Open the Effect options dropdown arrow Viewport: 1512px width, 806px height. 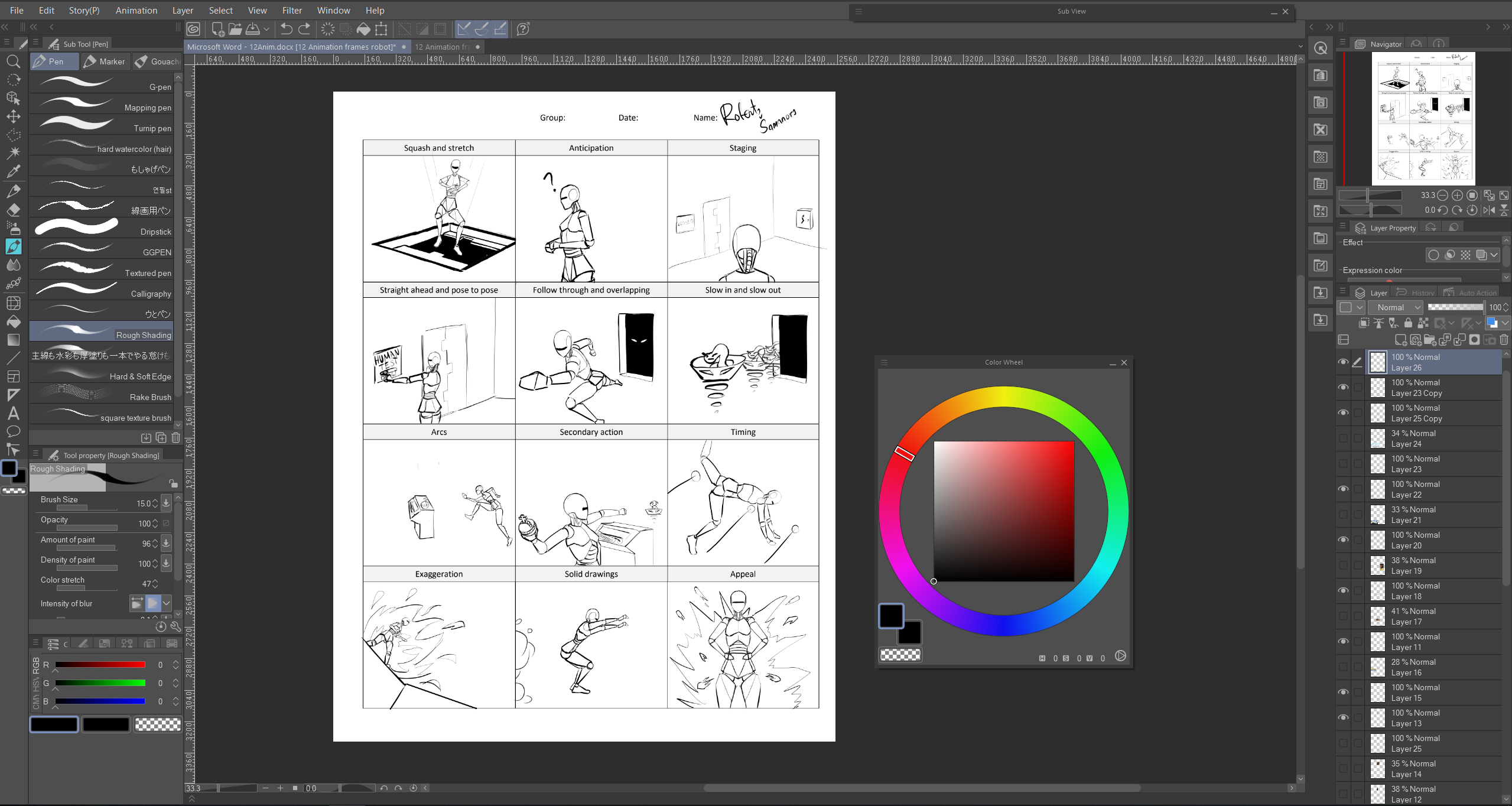tap(1494, 255)
